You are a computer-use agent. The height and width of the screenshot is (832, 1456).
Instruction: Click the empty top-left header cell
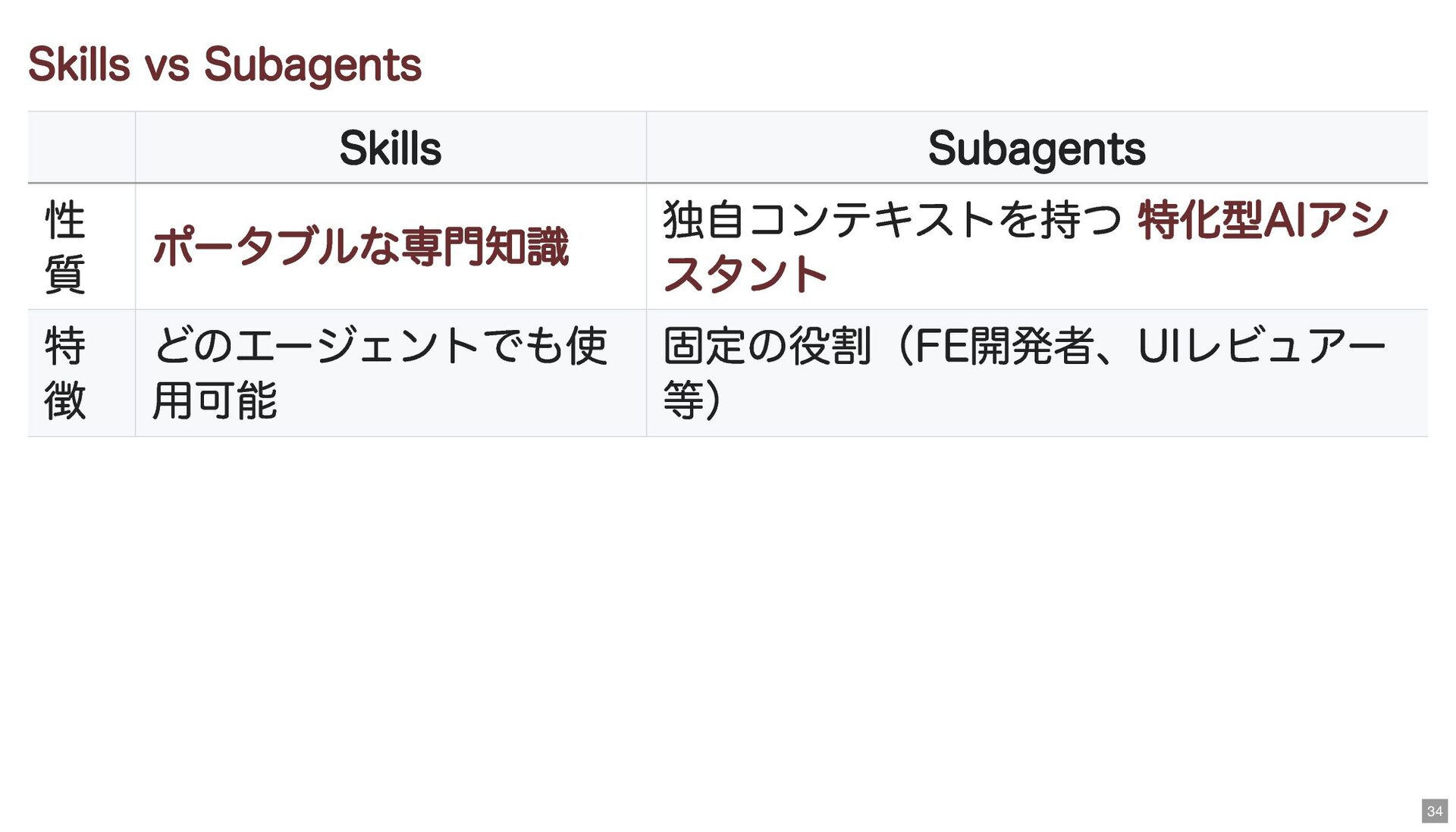tap(81, 148)
